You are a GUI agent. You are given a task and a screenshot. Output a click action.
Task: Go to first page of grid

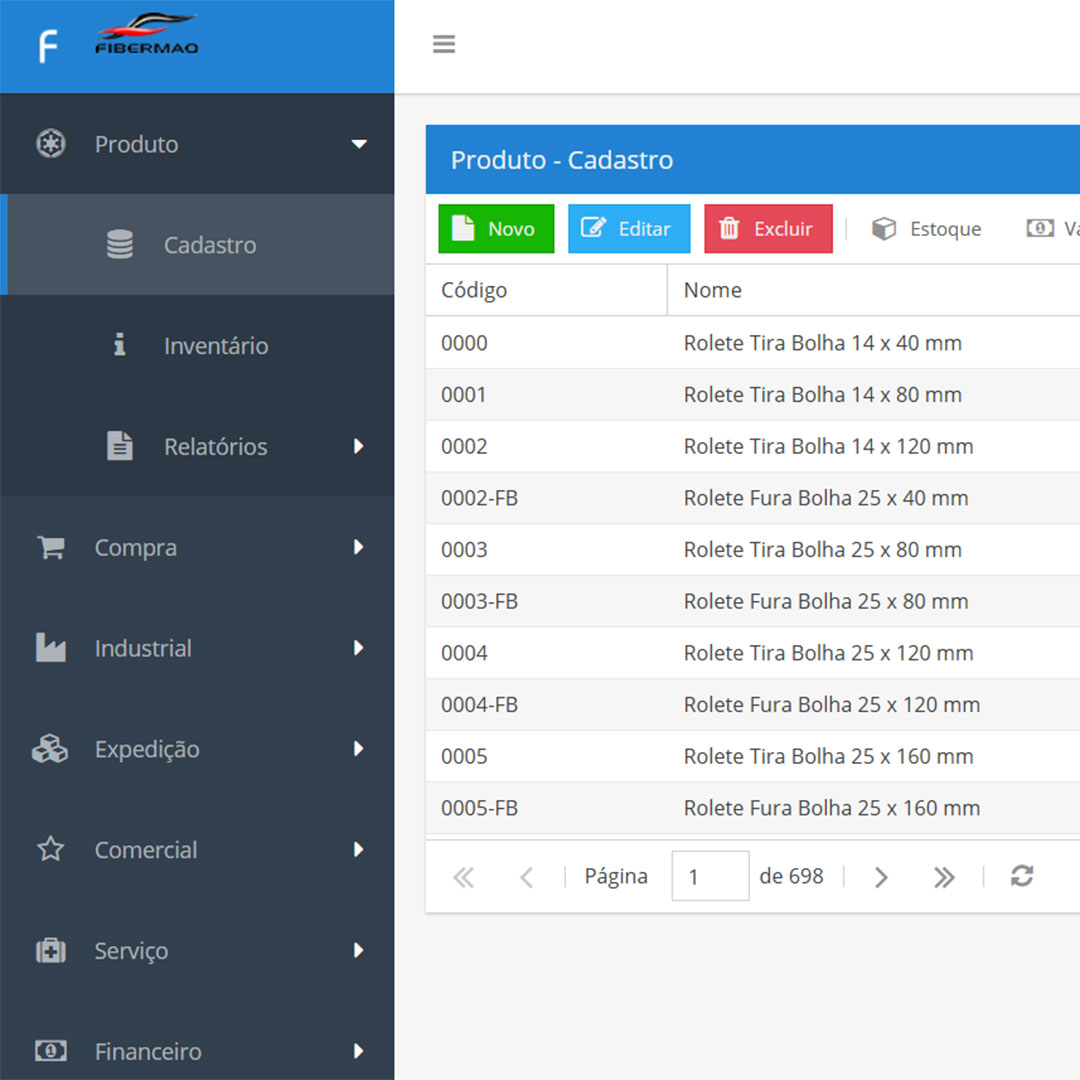(x=463, y=877)
